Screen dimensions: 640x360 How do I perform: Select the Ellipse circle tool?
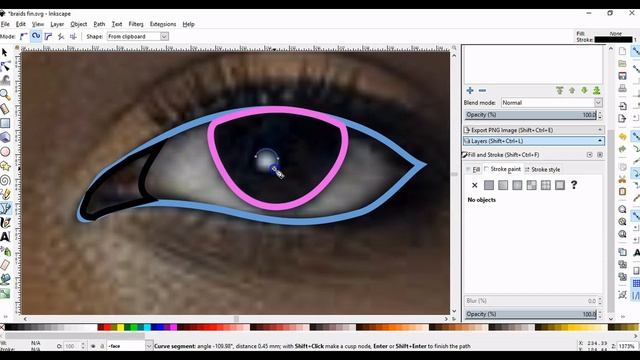tap(5, 152)
